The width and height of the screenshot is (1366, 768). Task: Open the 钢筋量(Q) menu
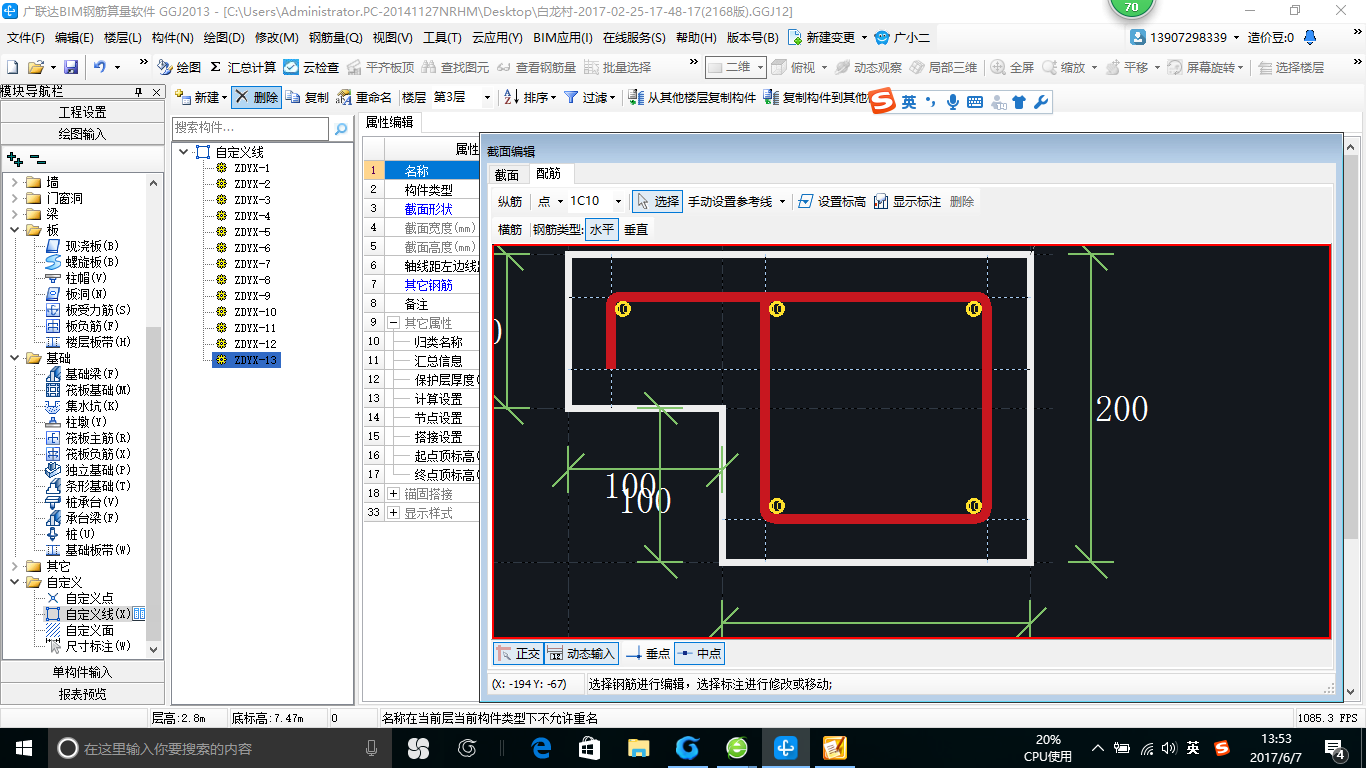tap(335, 37)
